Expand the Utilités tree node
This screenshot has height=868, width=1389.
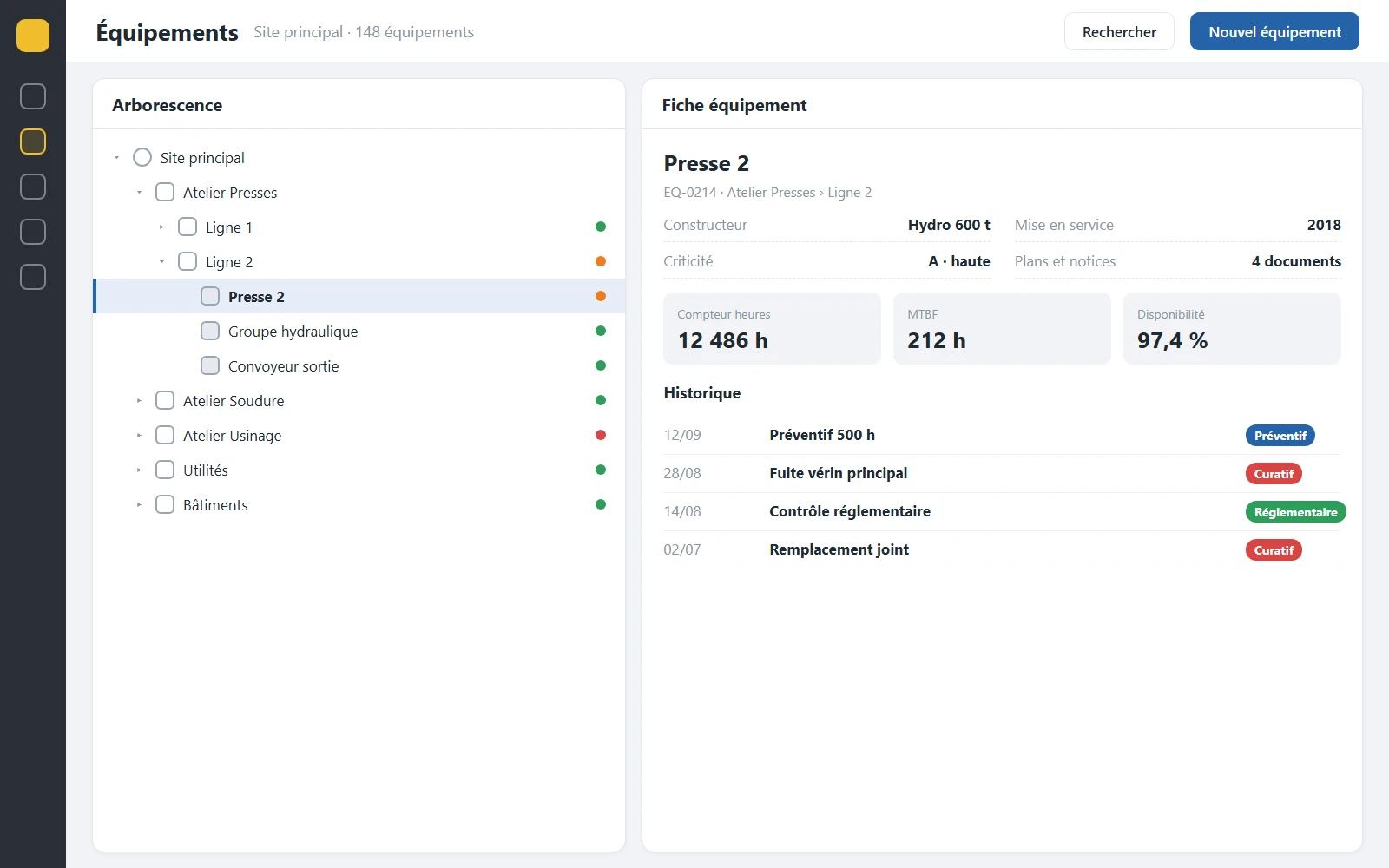(x=139, y=470)
